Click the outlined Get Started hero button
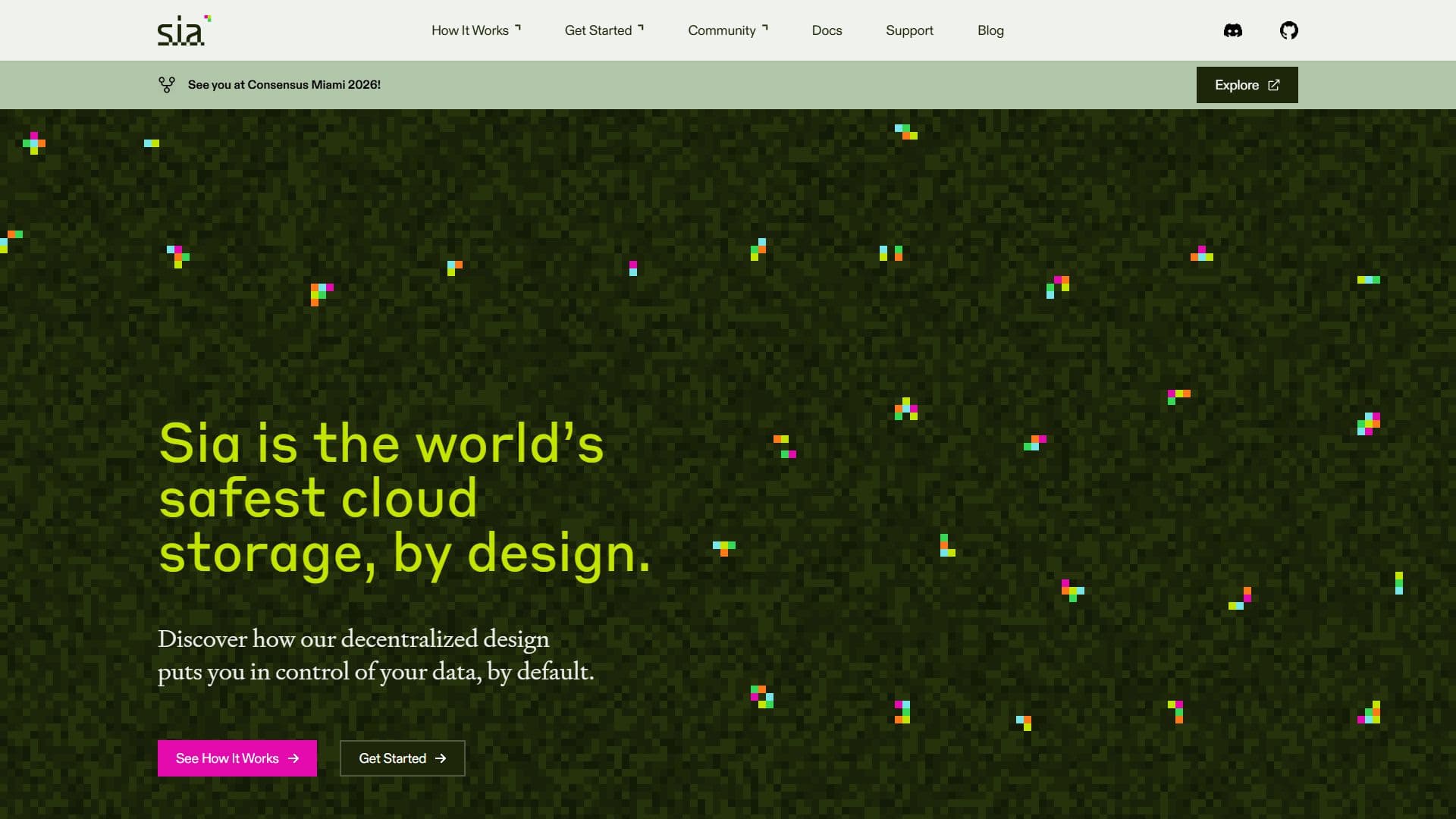This screenshot has width=1456, height=819. coord(402,758)
